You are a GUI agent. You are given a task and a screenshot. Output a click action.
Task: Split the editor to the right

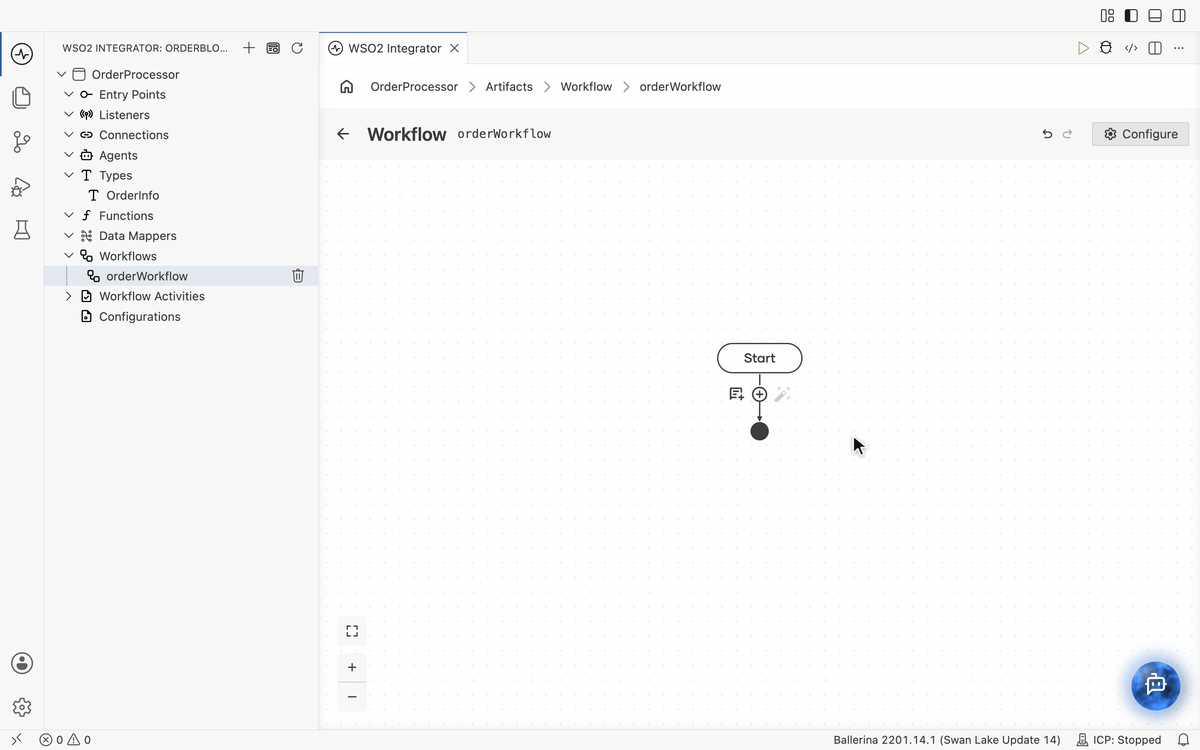click(1155, 48)
